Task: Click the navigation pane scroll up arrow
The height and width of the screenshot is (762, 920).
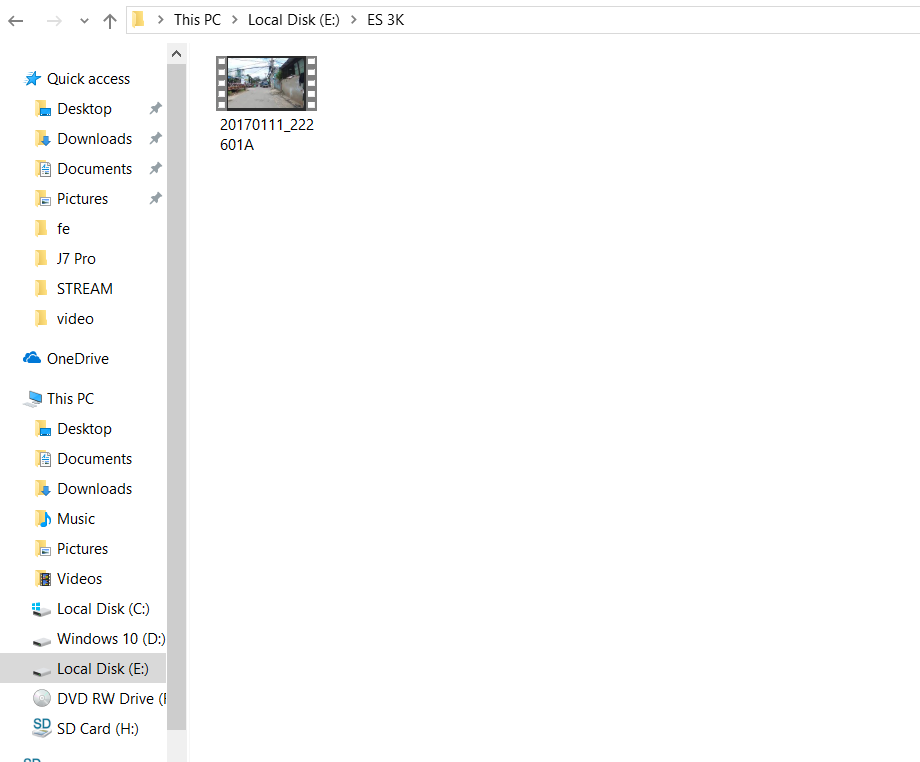Action: click(x=177, y=54)
